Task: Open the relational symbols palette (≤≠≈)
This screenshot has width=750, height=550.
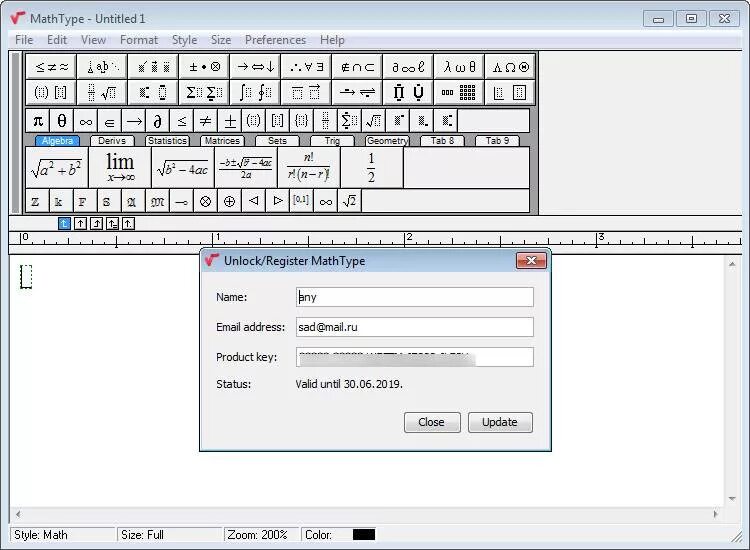Action: coord(51,66)
